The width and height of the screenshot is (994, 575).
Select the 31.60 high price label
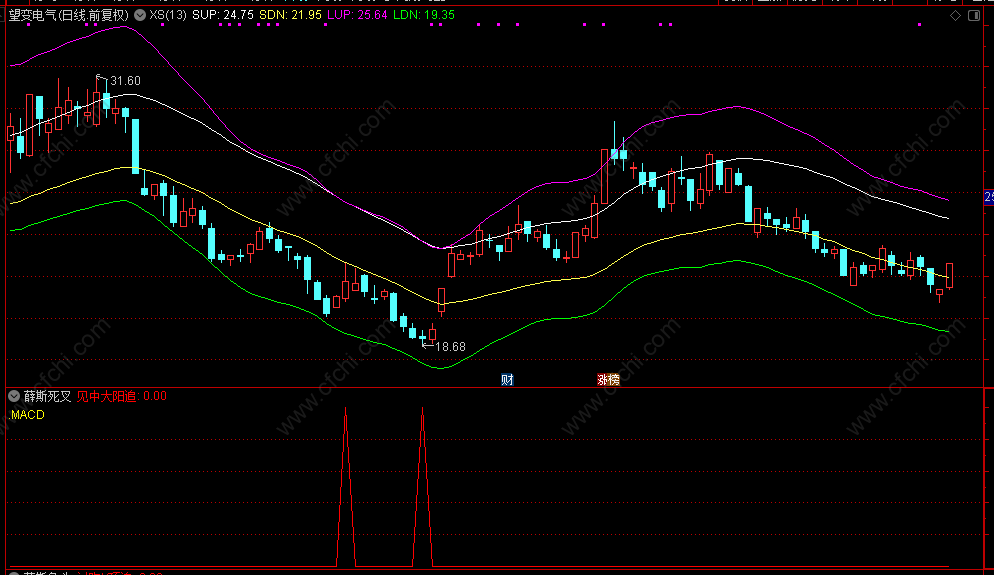(x=126, y=81)
